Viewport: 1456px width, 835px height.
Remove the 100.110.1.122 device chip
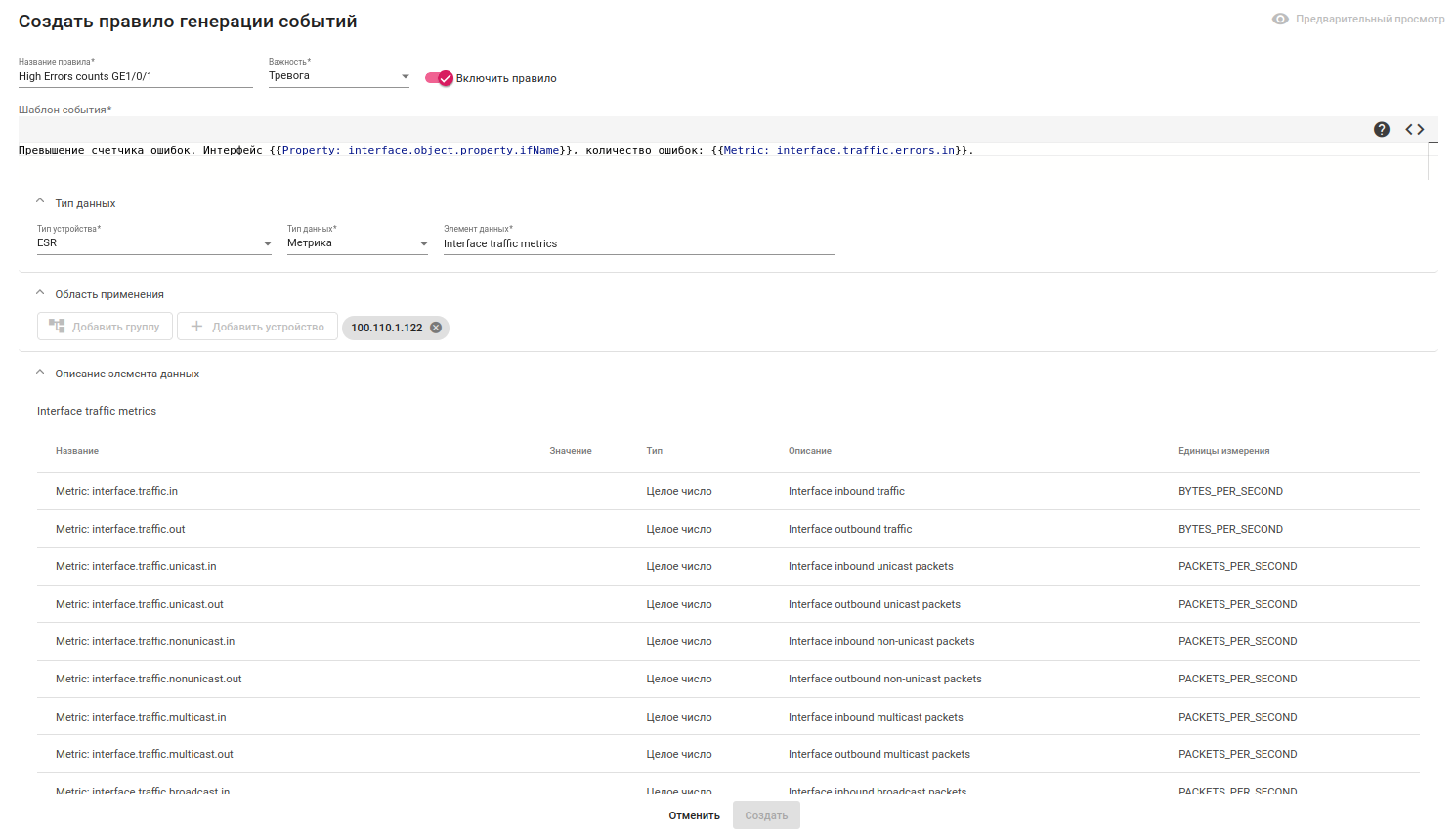point(436,328)
